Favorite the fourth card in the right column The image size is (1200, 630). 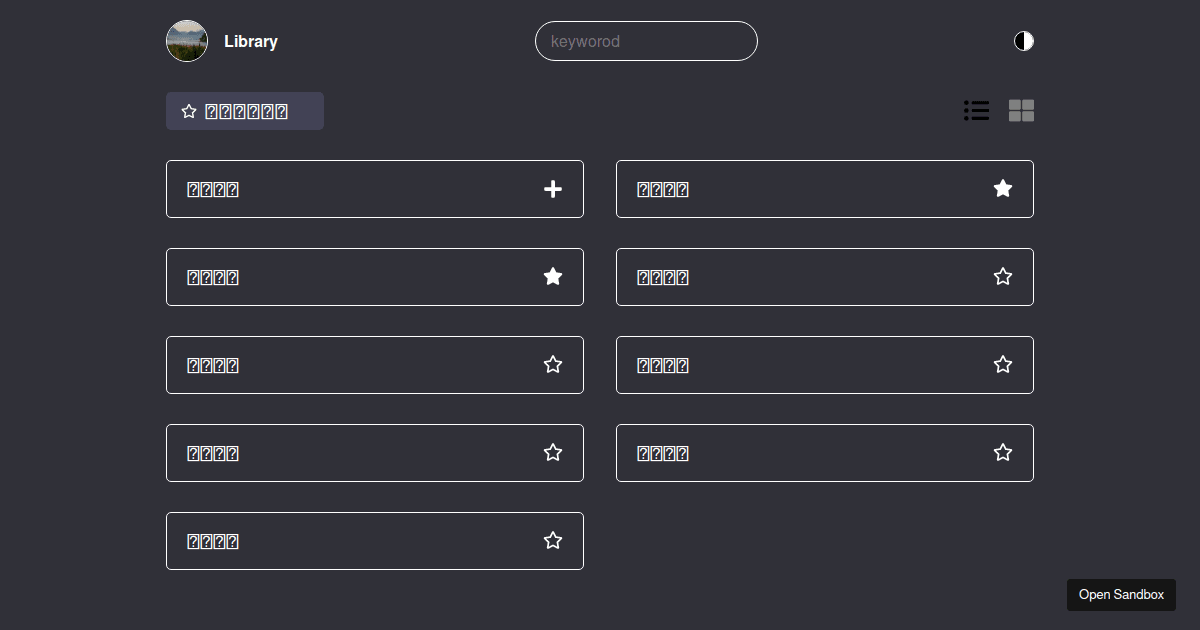pyautogui.click(x=1003, y=452)
